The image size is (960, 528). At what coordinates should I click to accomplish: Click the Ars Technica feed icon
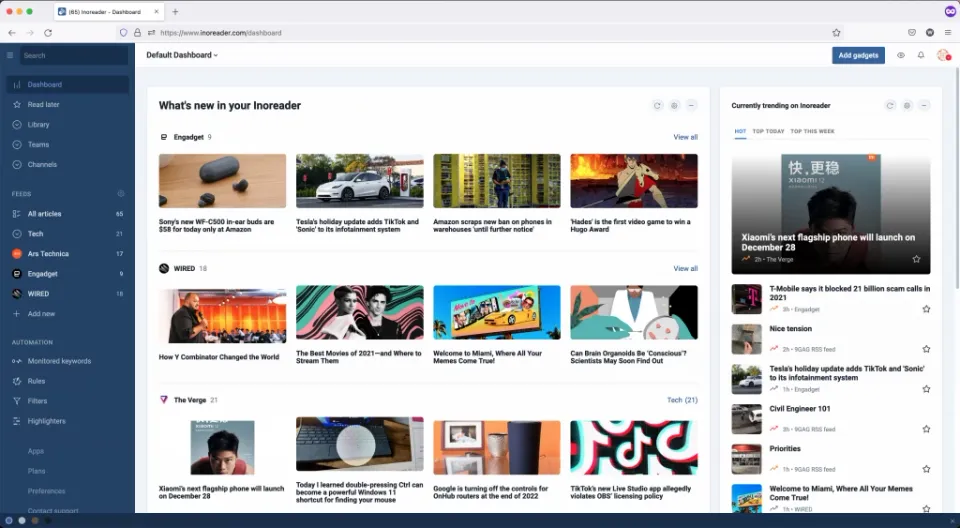[17, 254]
